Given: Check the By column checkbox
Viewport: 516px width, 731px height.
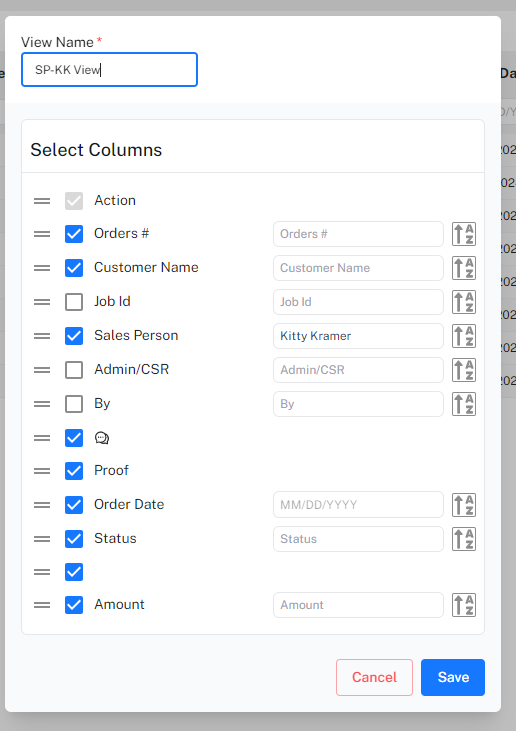Looking at the screenshot, I should (x=74, y=404).
